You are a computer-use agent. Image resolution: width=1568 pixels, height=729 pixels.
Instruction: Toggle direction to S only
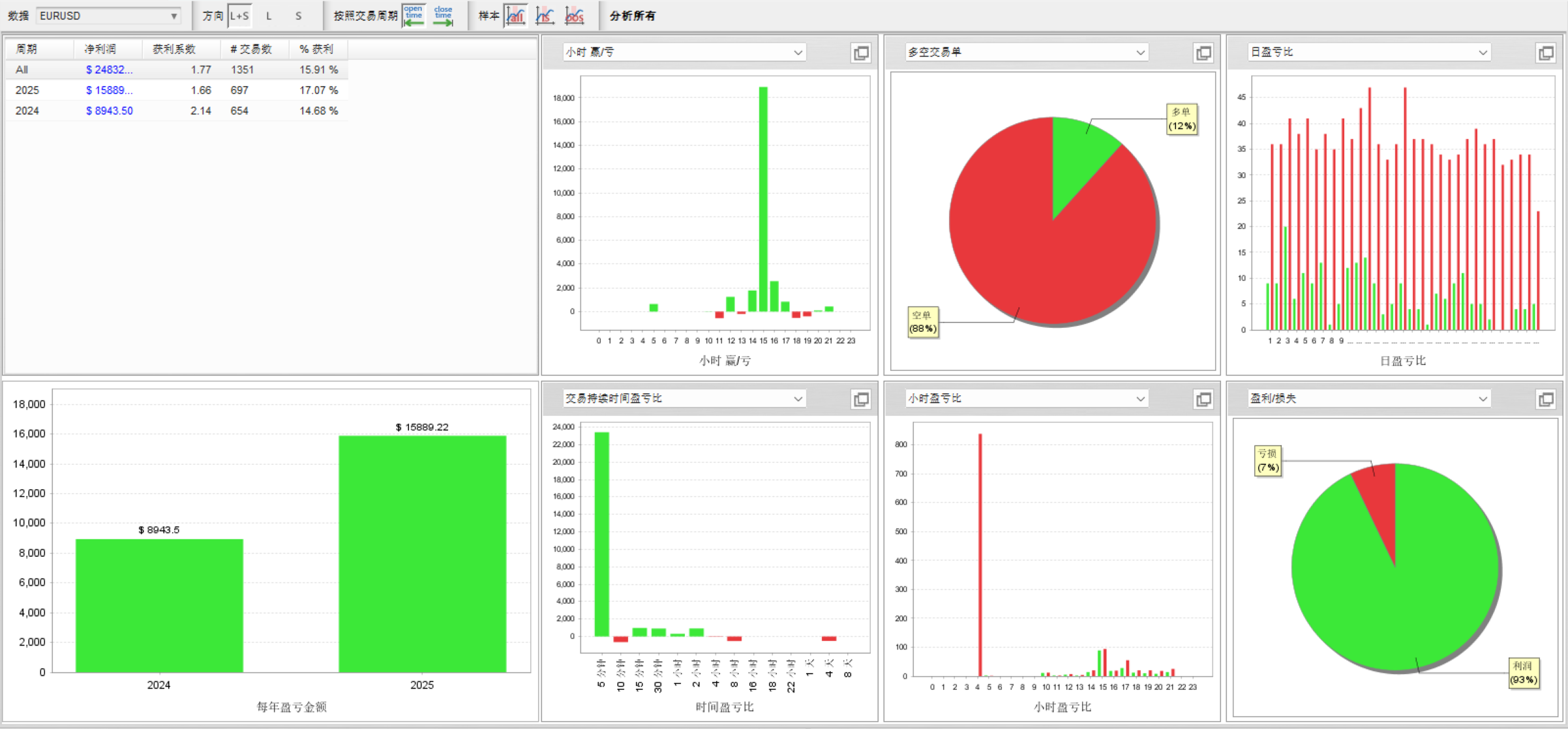pyautogui.click(x=298, y=16)
